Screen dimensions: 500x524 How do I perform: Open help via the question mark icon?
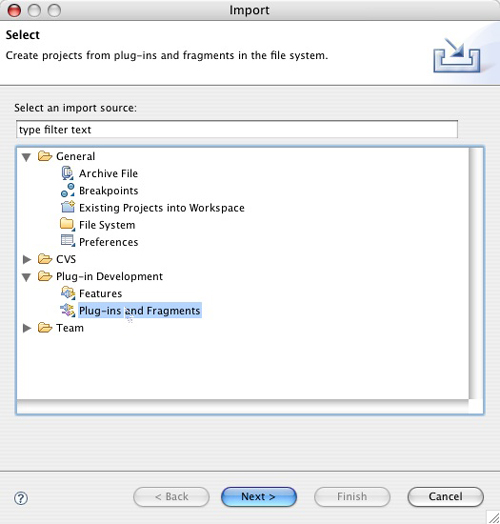pos(21,498)
